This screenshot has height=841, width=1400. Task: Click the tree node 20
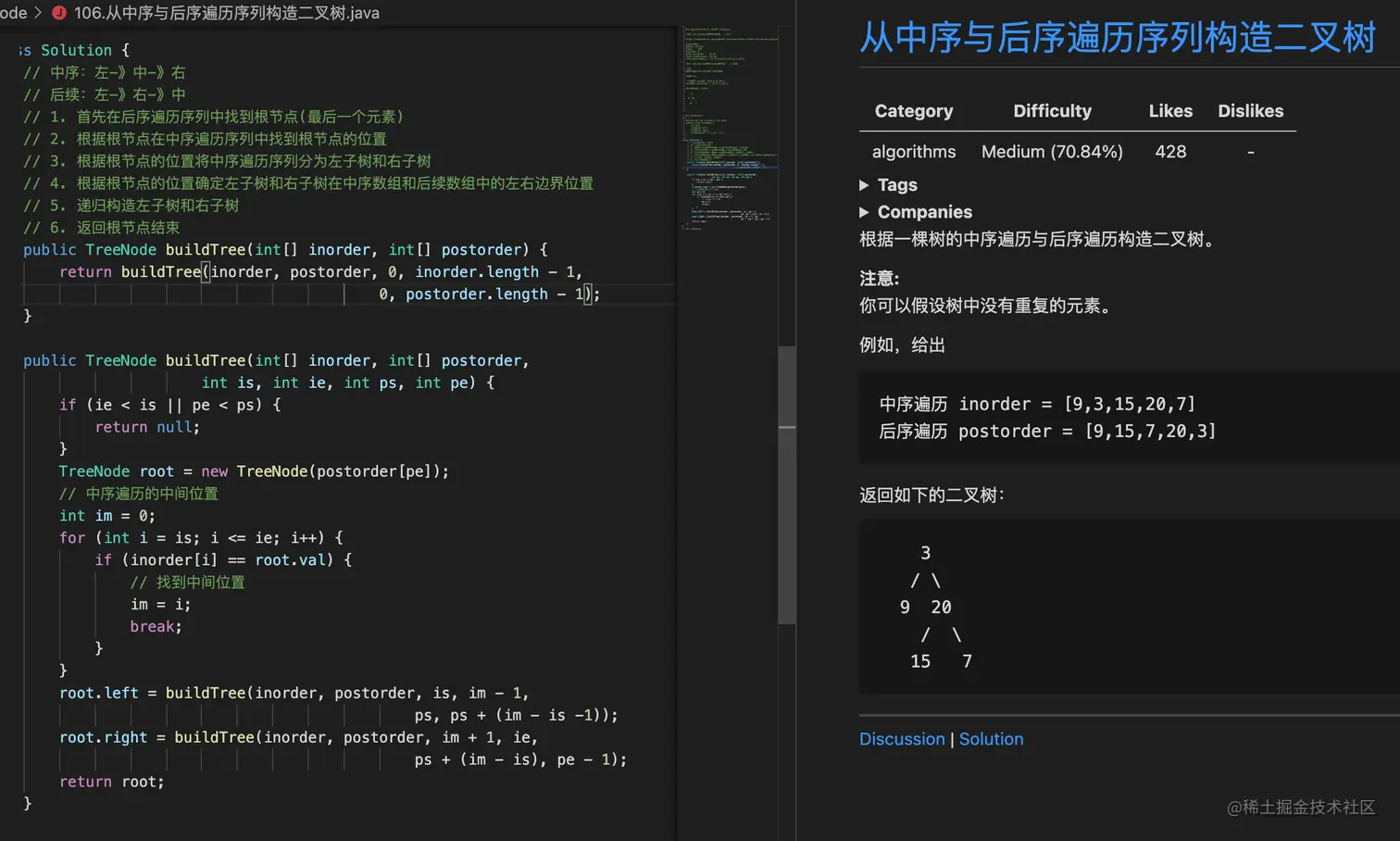coord(941,608)
